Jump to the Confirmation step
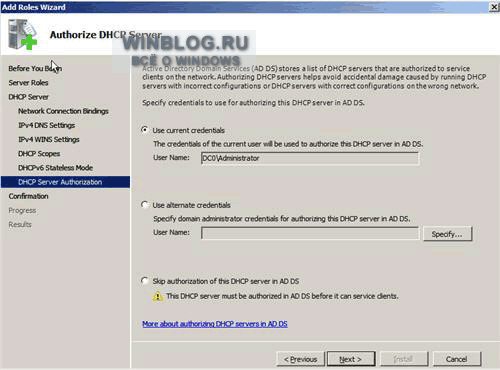 29,196
